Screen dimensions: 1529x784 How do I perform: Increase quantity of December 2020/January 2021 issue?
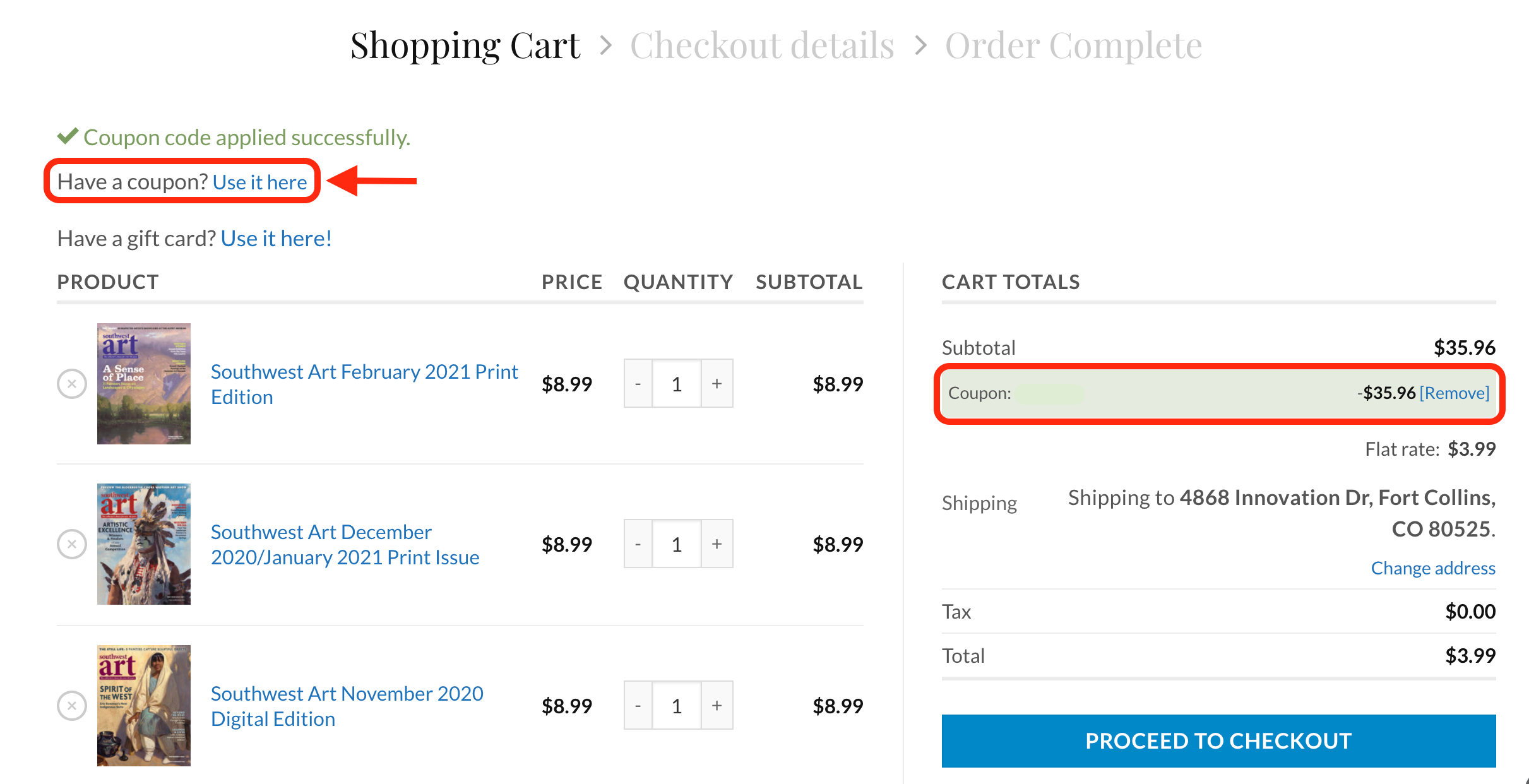tap(717, 544)
